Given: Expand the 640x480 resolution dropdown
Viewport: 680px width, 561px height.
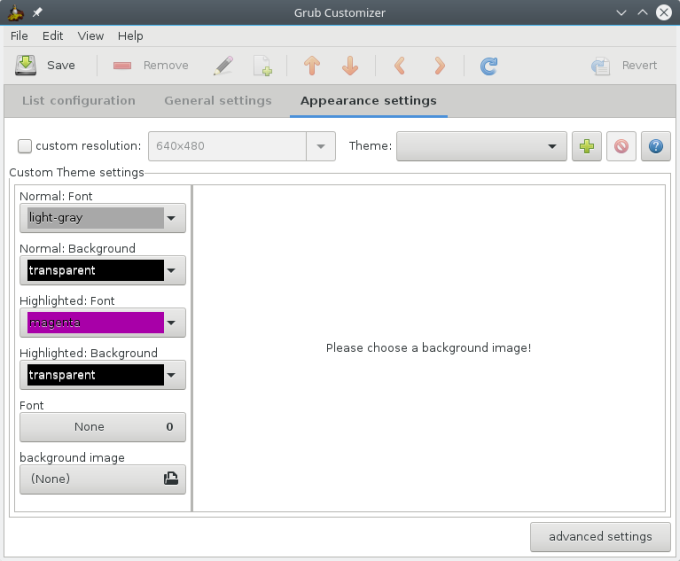Looking at the screenshot, I should tap(320, 146).
